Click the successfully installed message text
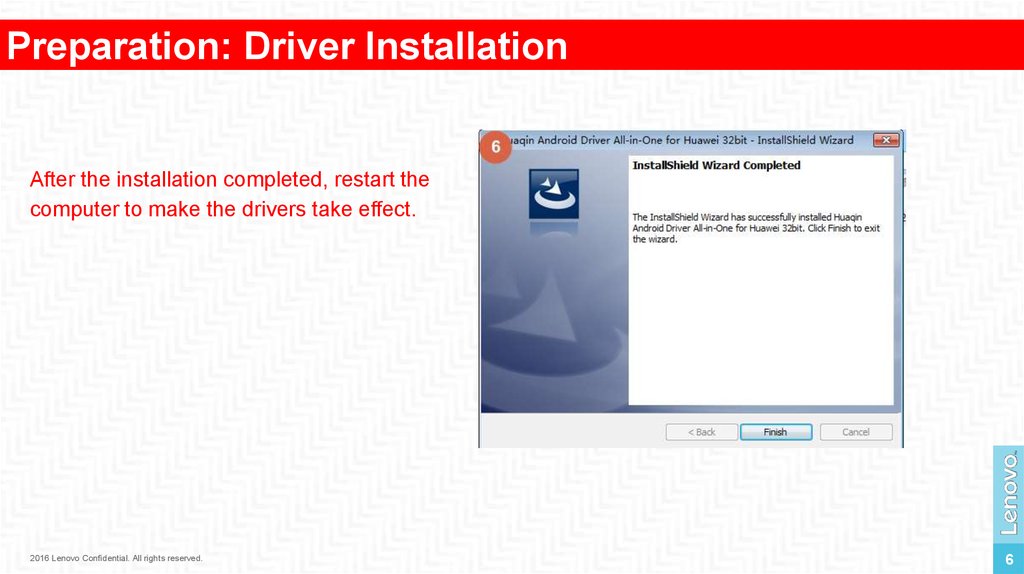This screenshot has height=574, width=1024. (756, 228)
